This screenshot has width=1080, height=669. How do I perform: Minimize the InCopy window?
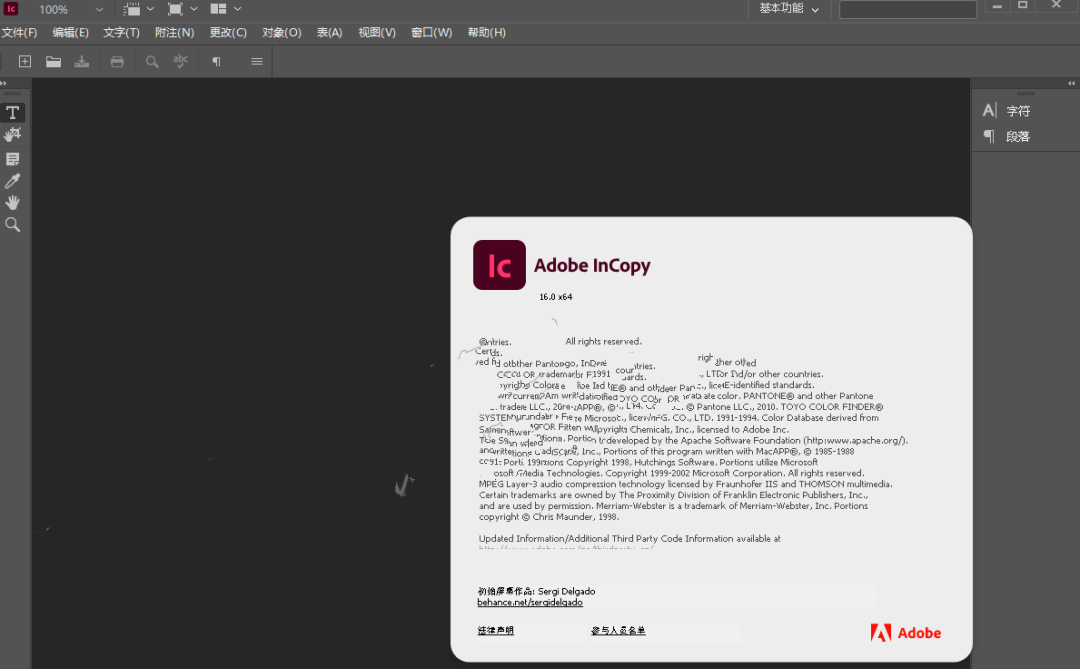[997, 6]
